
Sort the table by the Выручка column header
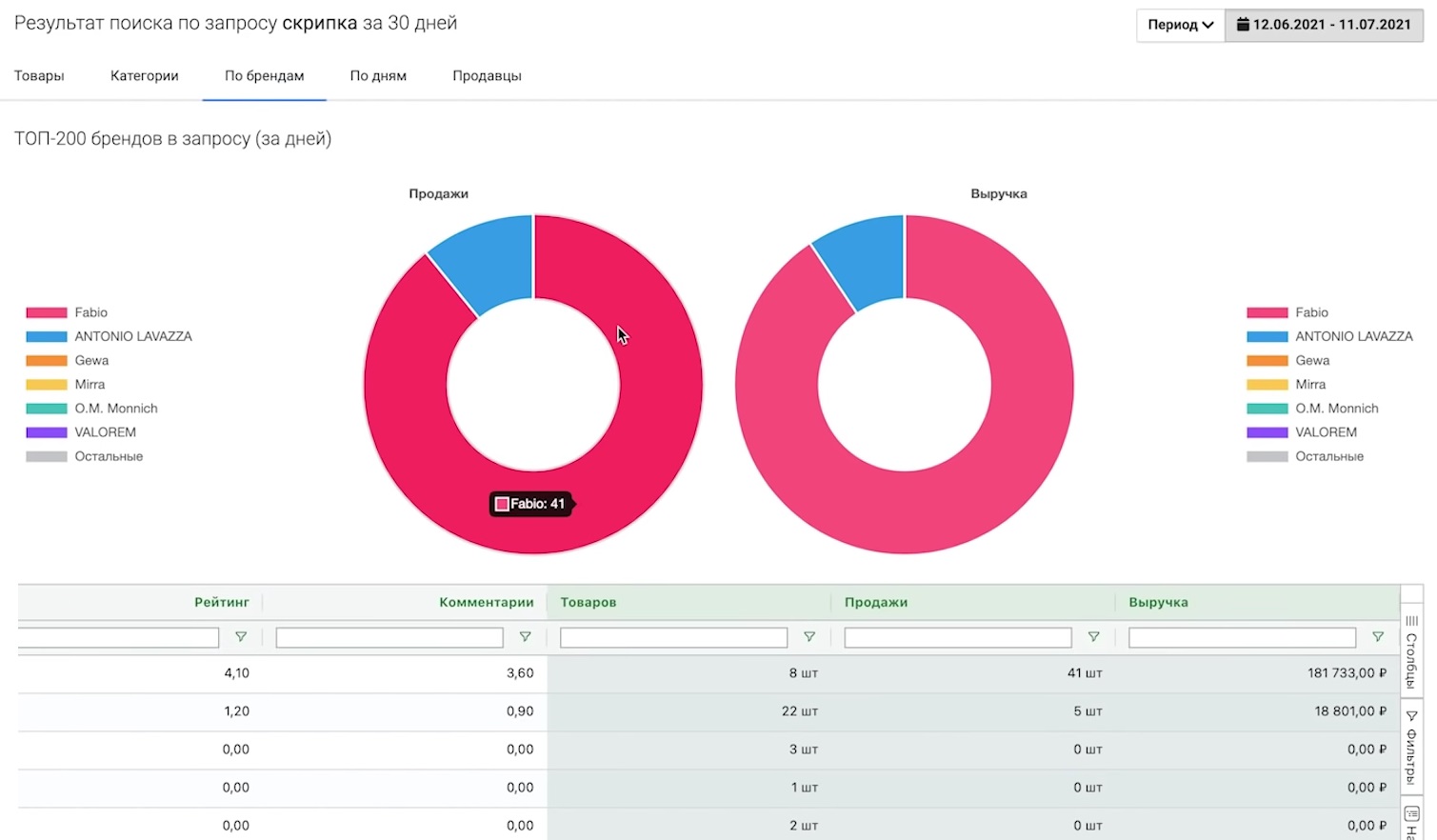1158,603
